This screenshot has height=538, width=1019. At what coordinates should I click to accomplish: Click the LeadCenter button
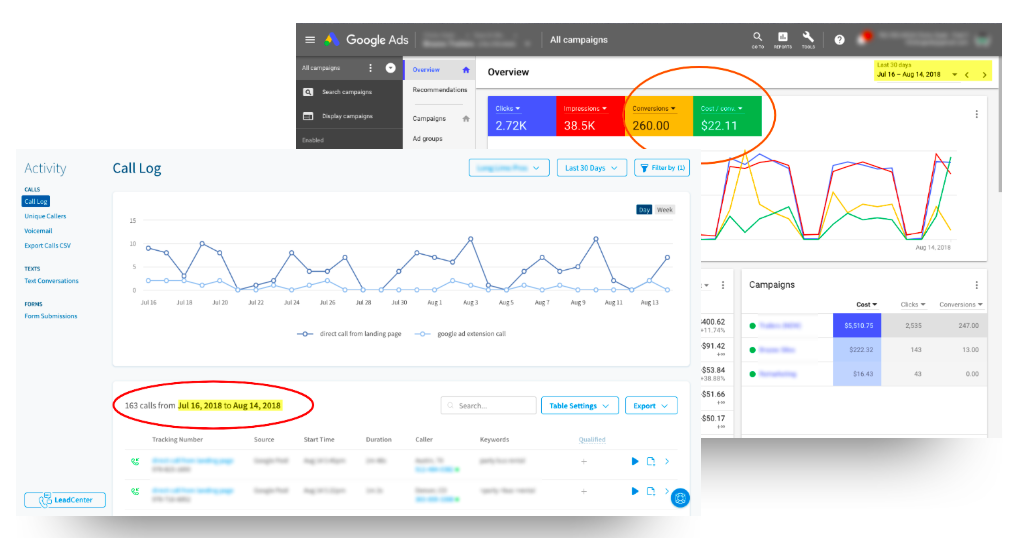[x=65, y=499]
